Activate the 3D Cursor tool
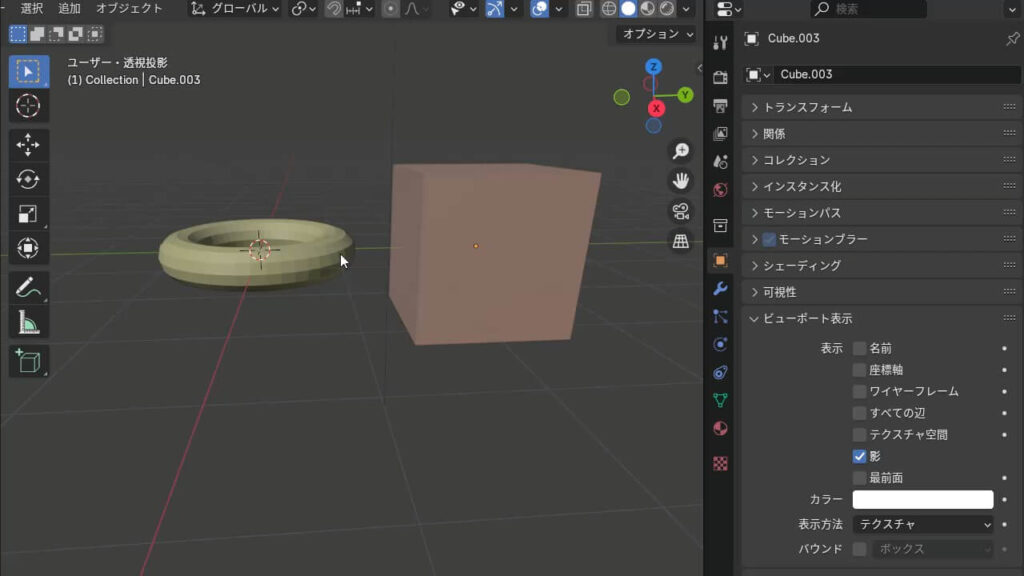The height and width of the screenshot is (576, 1024). click(28, 106)
